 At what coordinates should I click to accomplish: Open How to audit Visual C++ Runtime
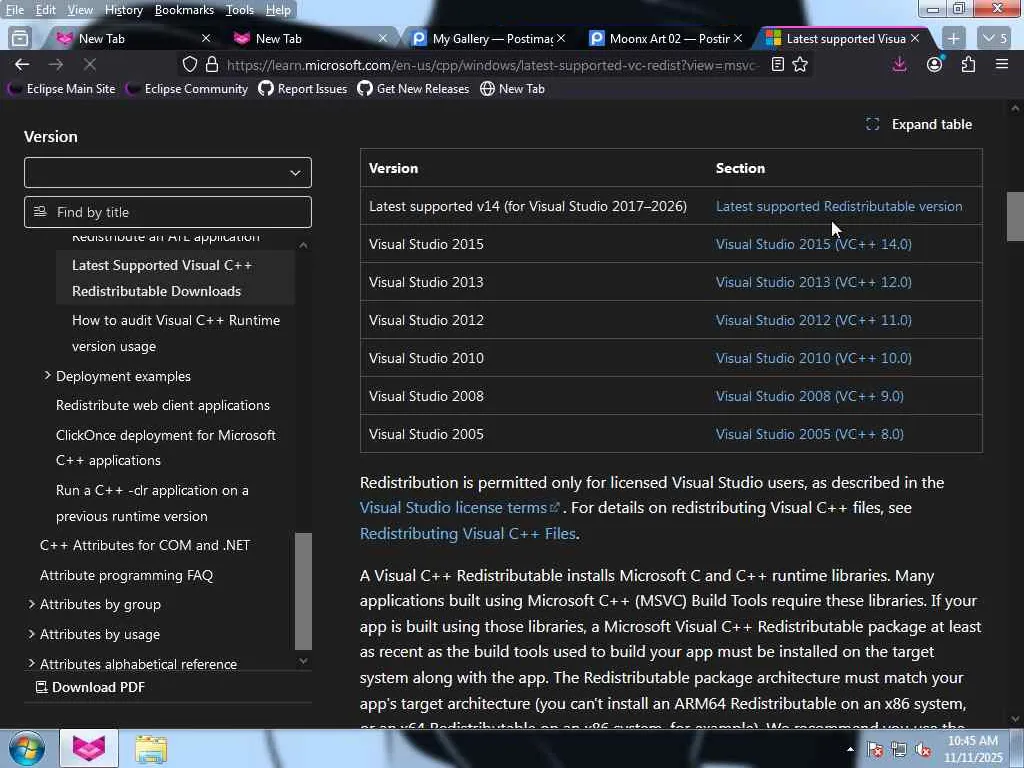coord(176,333)
